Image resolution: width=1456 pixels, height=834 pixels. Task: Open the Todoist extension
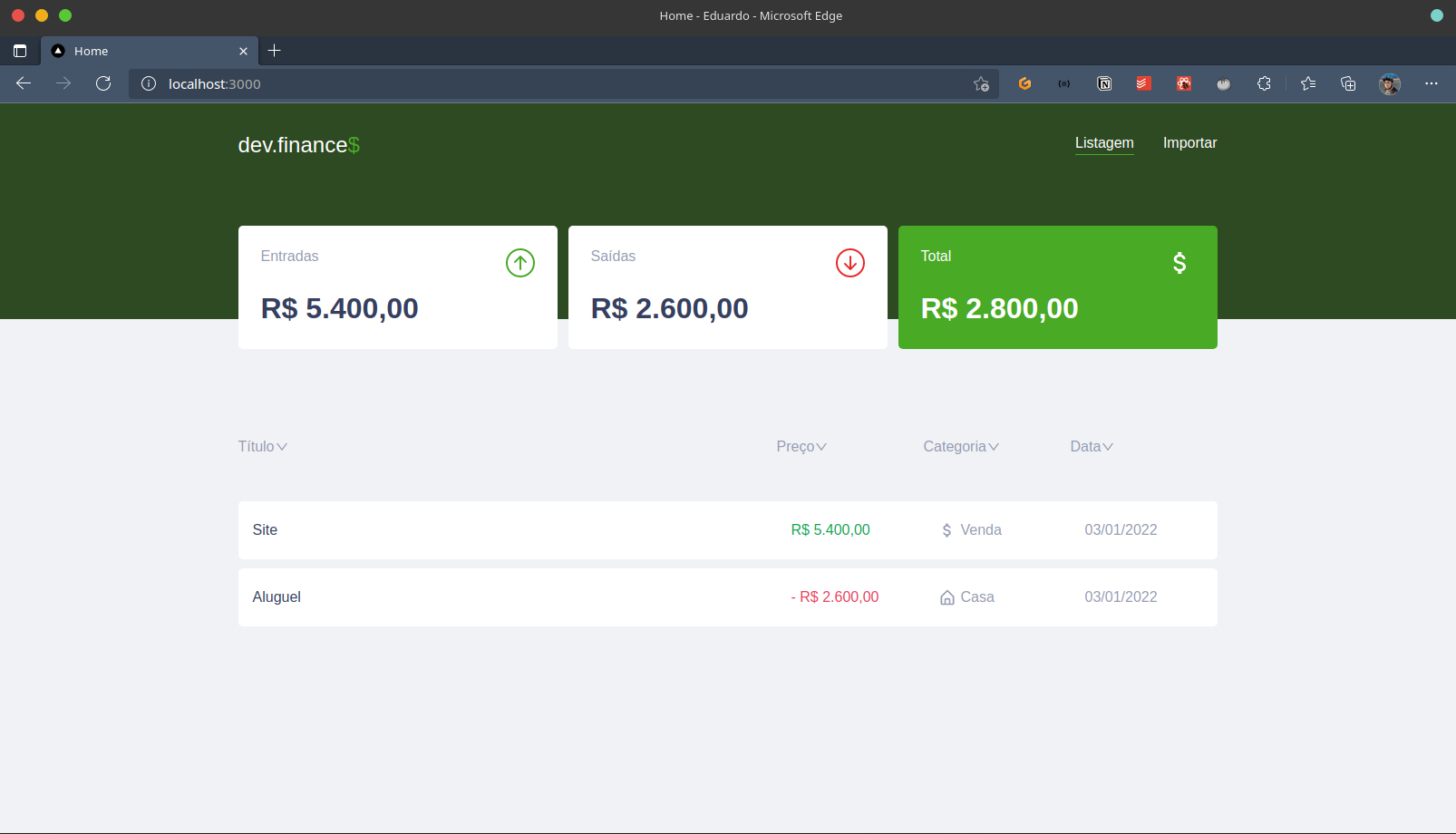pos(1142,83)
